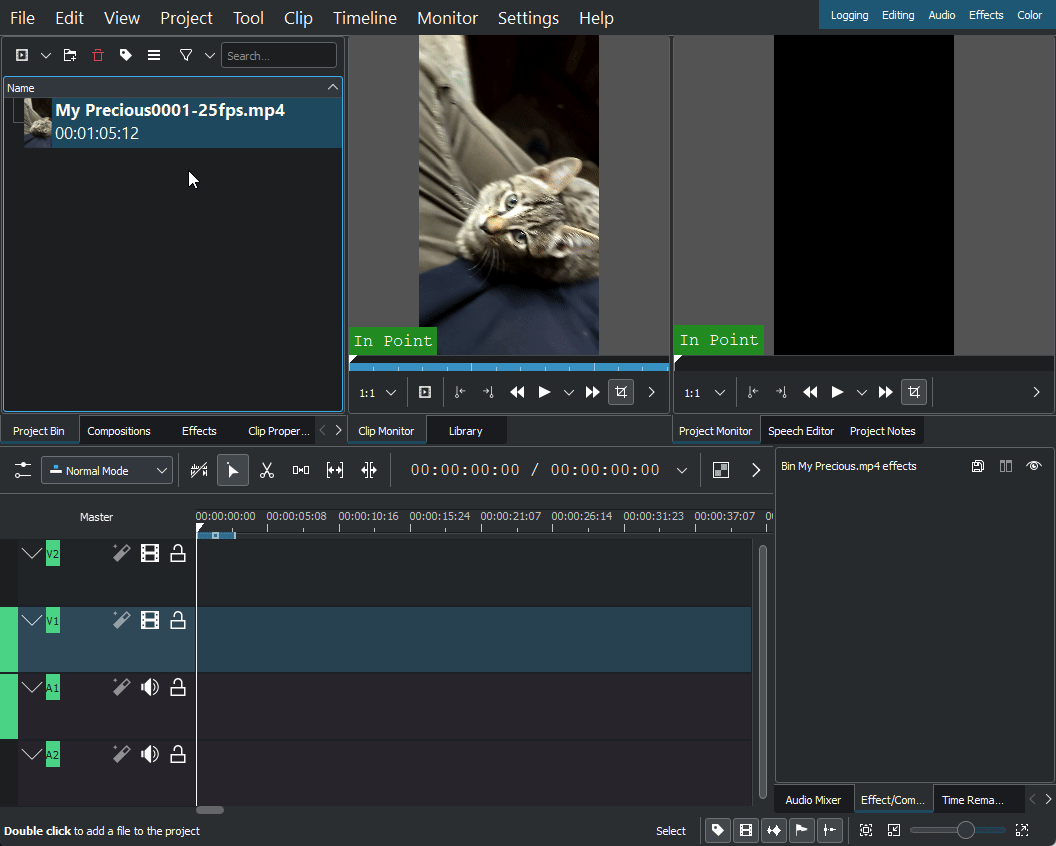
Task: Switch to the Audio Mixer tab
Action: pyautogui.click(x=813, y=800)
